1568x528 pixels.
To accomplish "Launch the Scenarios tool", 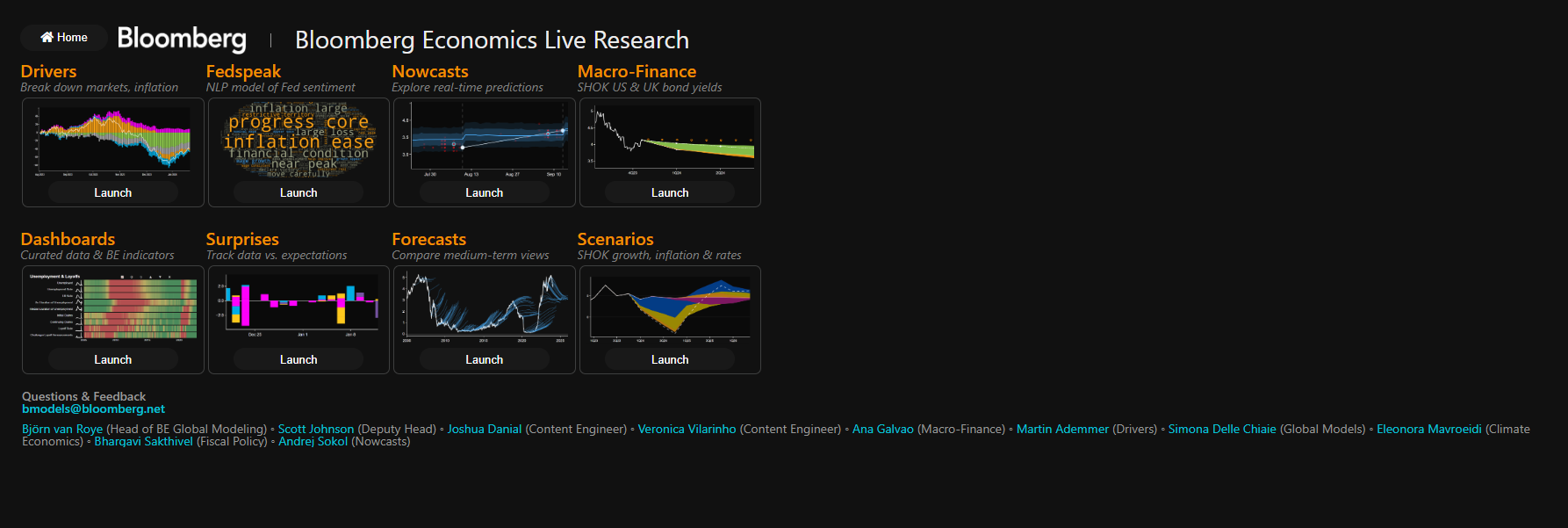I will 670,359.
